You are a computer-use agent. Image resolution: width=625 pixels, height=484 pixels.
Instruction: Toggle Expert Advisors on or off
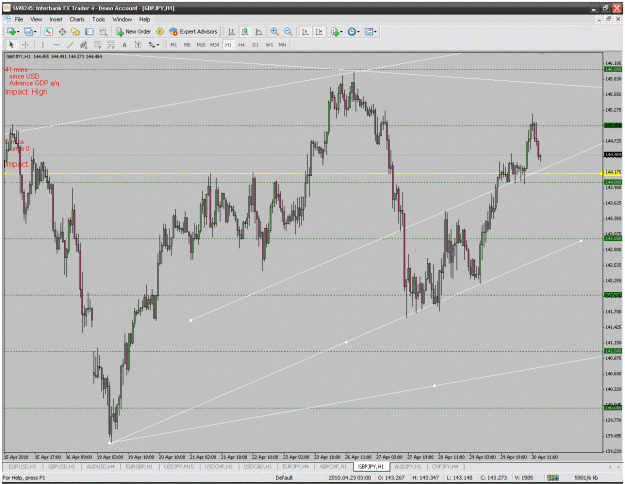pos(193,31)
